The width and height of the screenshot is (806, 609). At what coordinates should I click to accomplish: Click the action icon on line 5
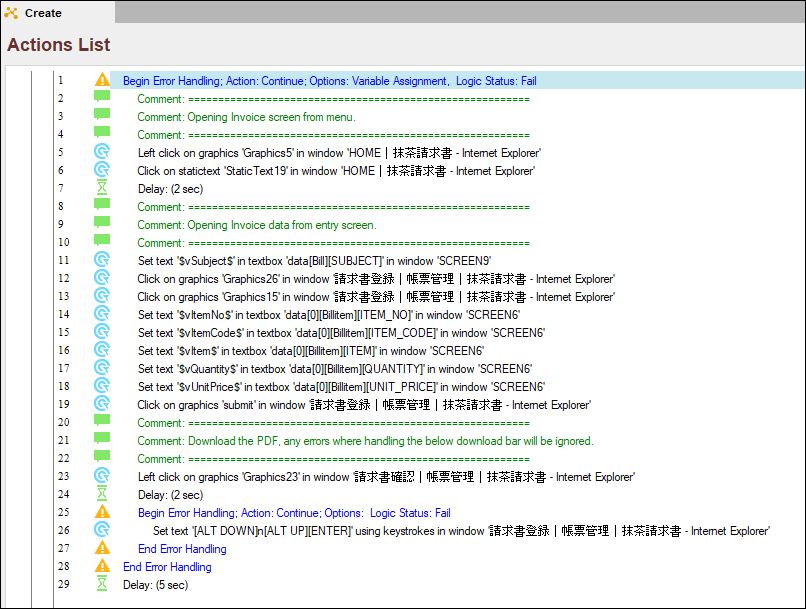click(102, 153)
